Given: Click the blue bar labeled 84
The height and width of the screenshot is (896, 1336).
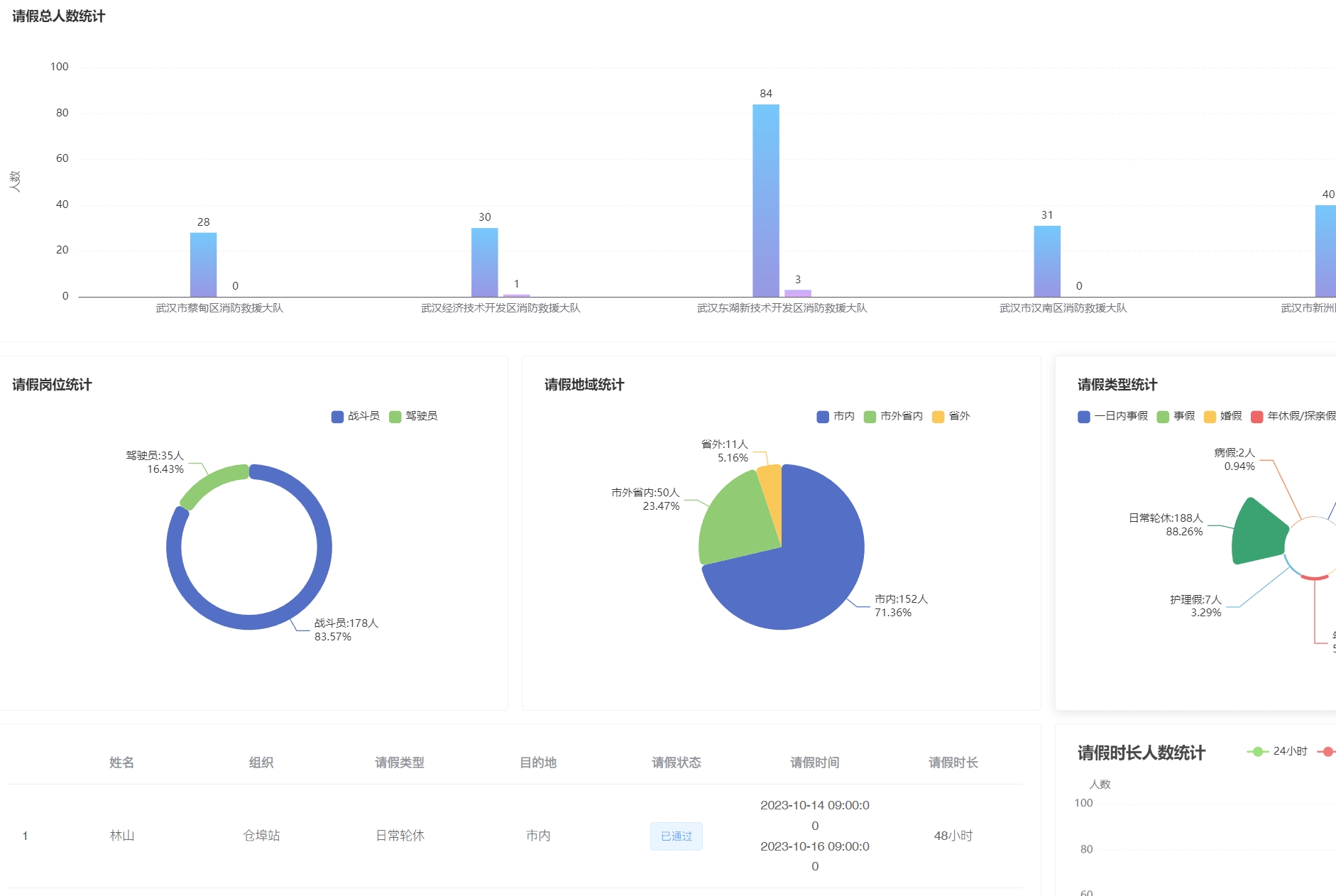Looking at the screenshot, I should 765,200.
